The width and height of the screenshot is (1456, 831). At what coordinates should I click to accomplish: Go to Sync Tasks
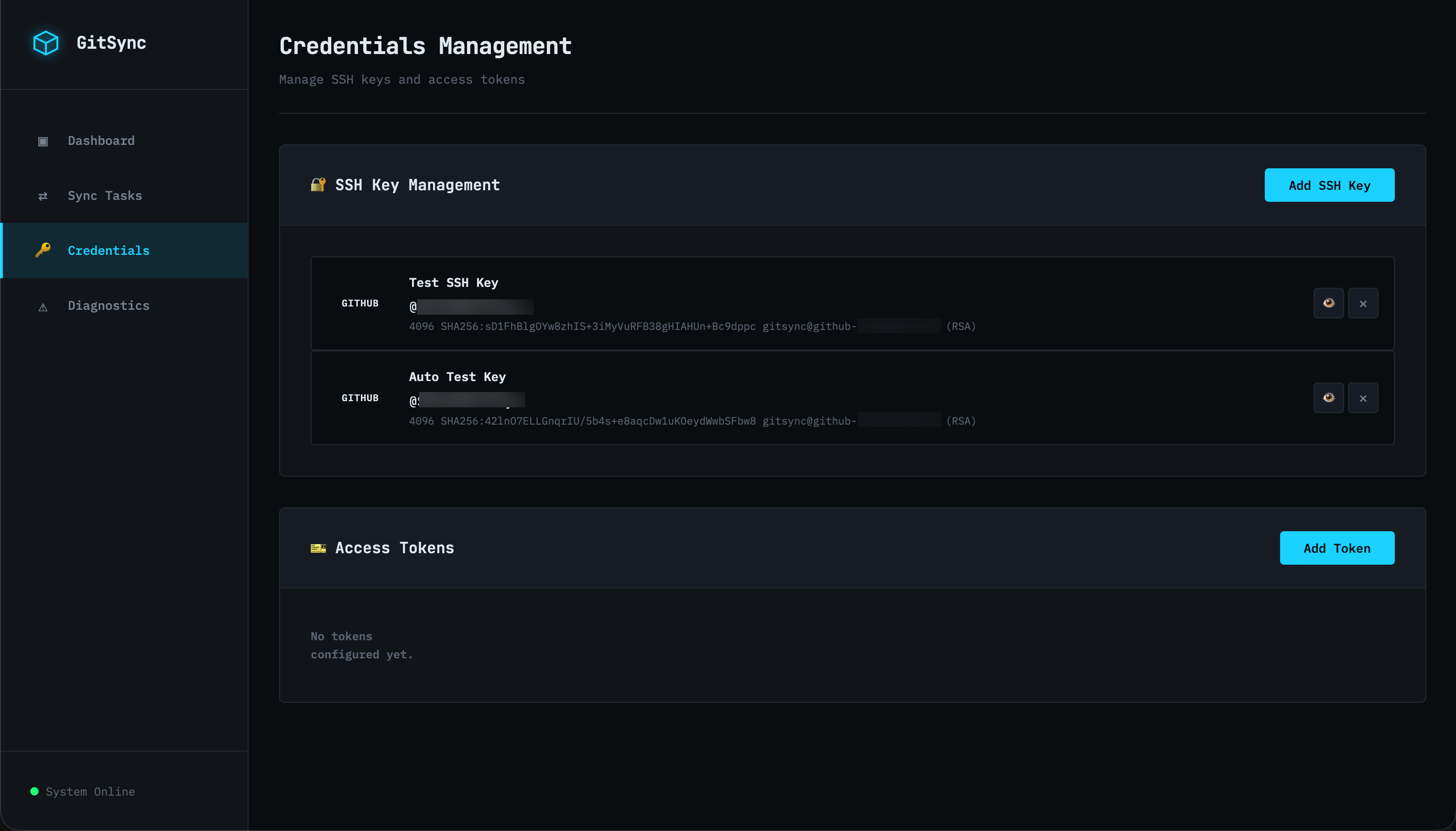tap(124, 195)
